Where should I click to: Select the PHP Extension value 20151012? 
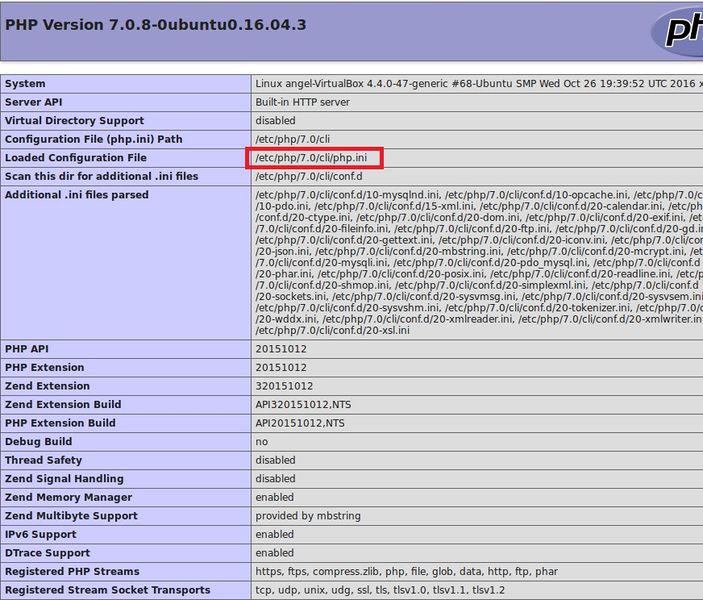281,368
